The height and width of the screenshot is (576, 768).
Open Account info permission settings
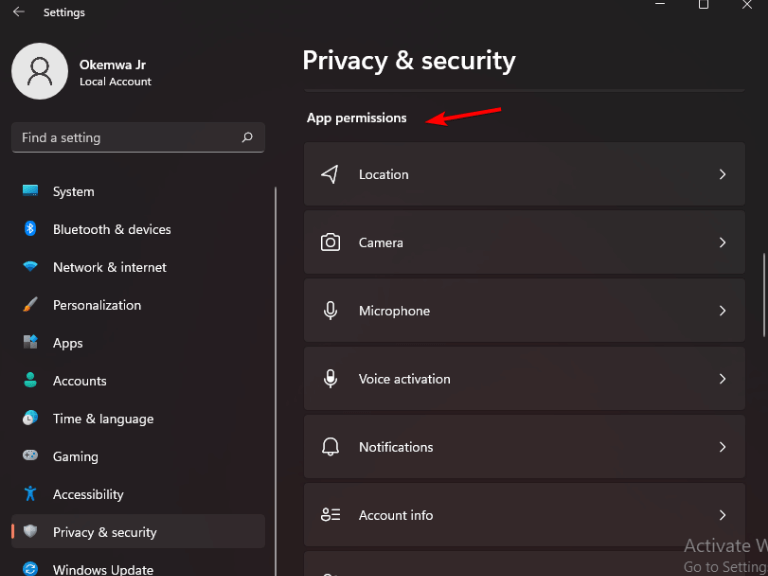click(525, 515)
